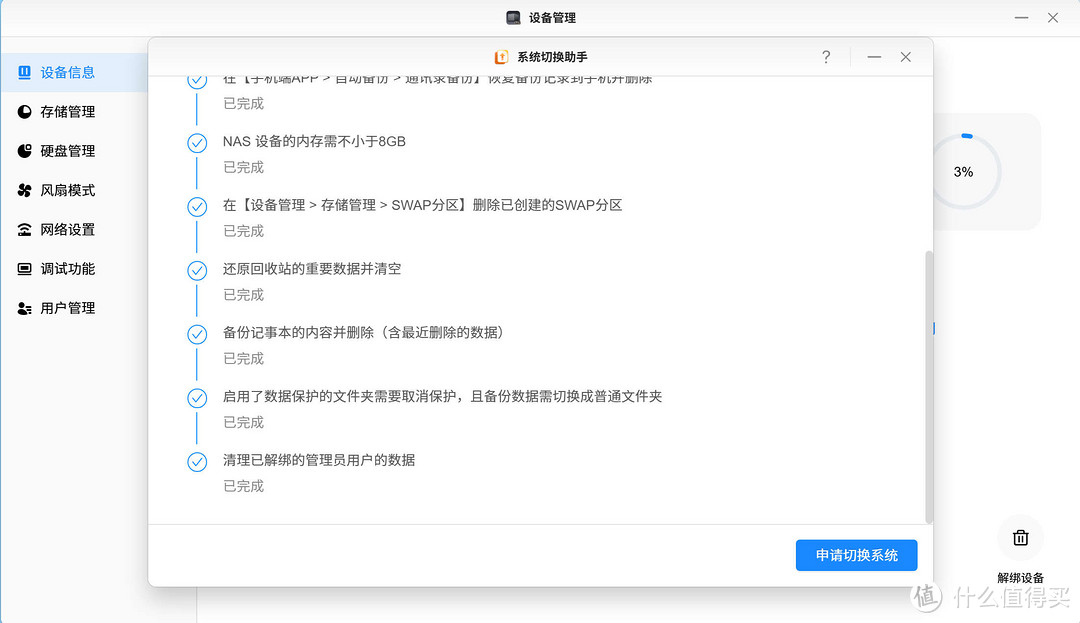Click the 申请切换系统 button

tap(856, 555)
